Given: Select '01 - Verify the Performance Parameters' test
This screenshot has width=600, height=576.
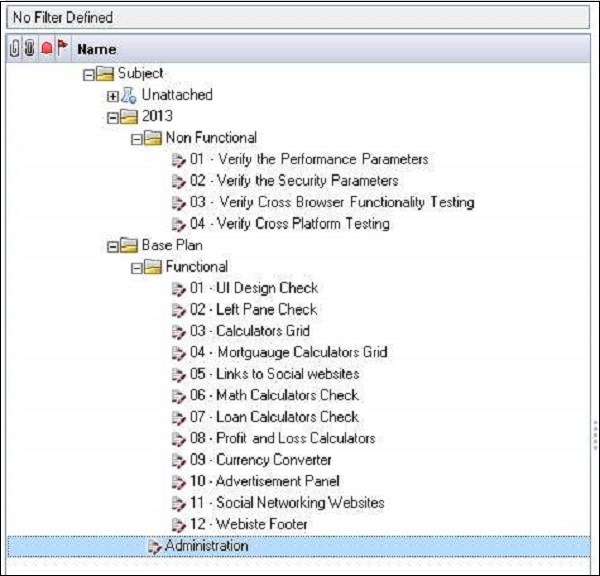Looking at the screenshot, I should (309, 159).
